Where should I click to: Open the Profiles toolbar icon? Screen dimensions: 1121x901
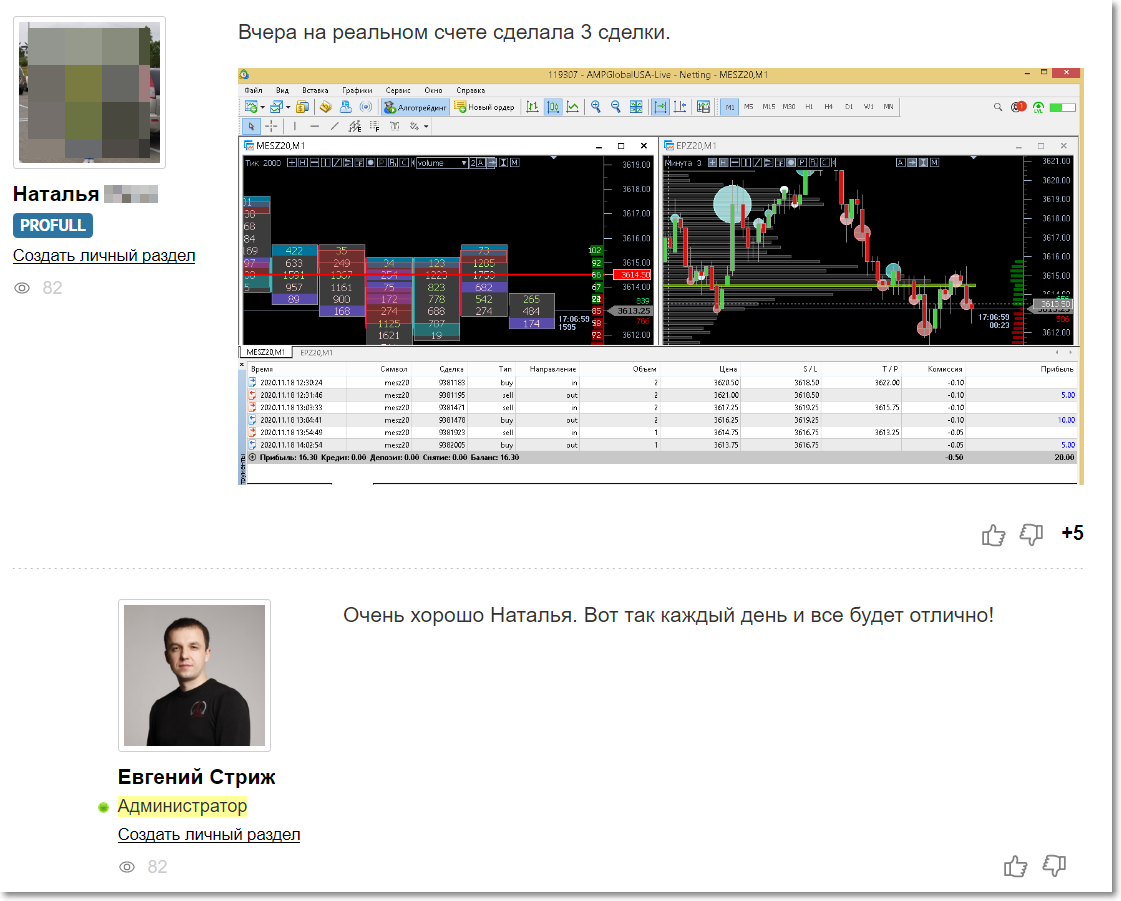(x=275, y=107)
